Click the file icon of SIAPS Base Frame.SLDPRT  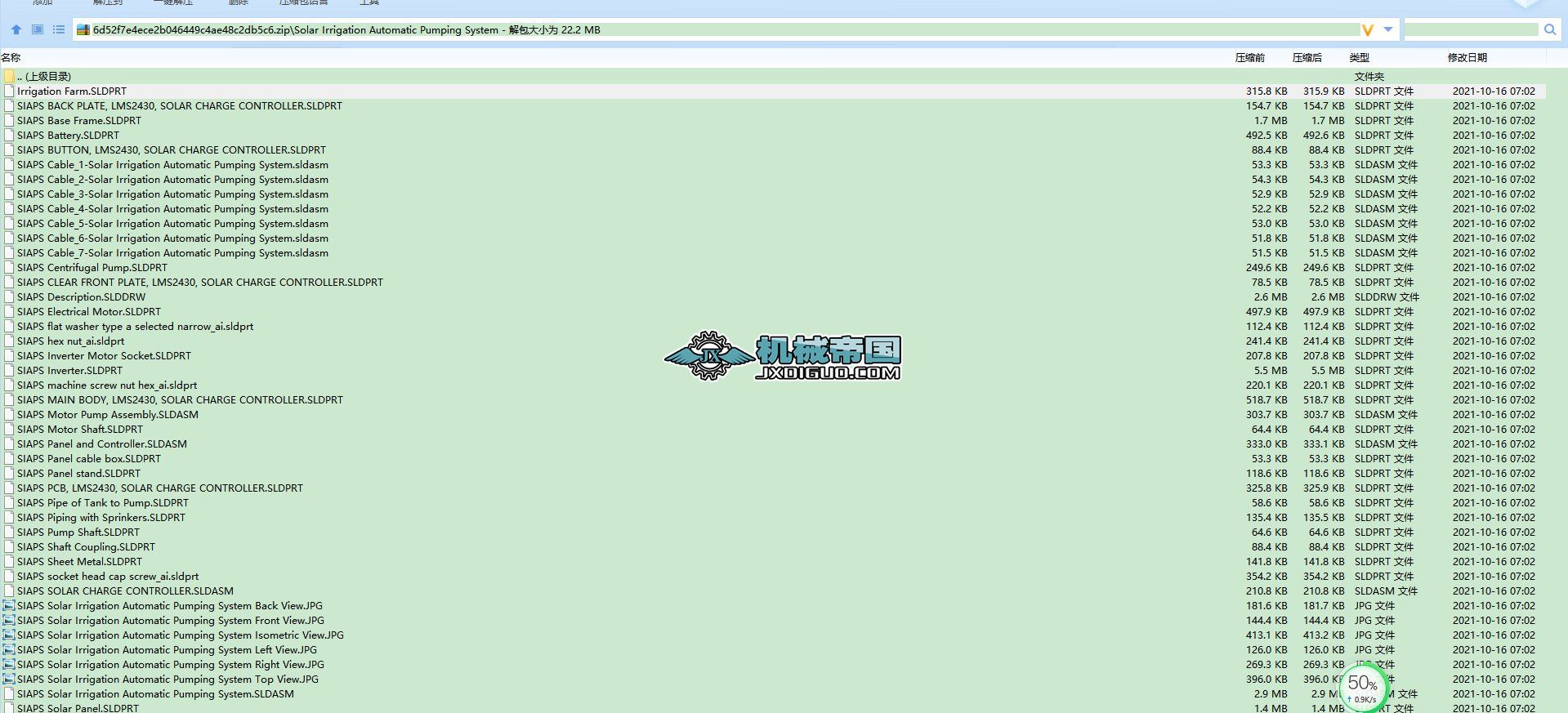(9, 121)
